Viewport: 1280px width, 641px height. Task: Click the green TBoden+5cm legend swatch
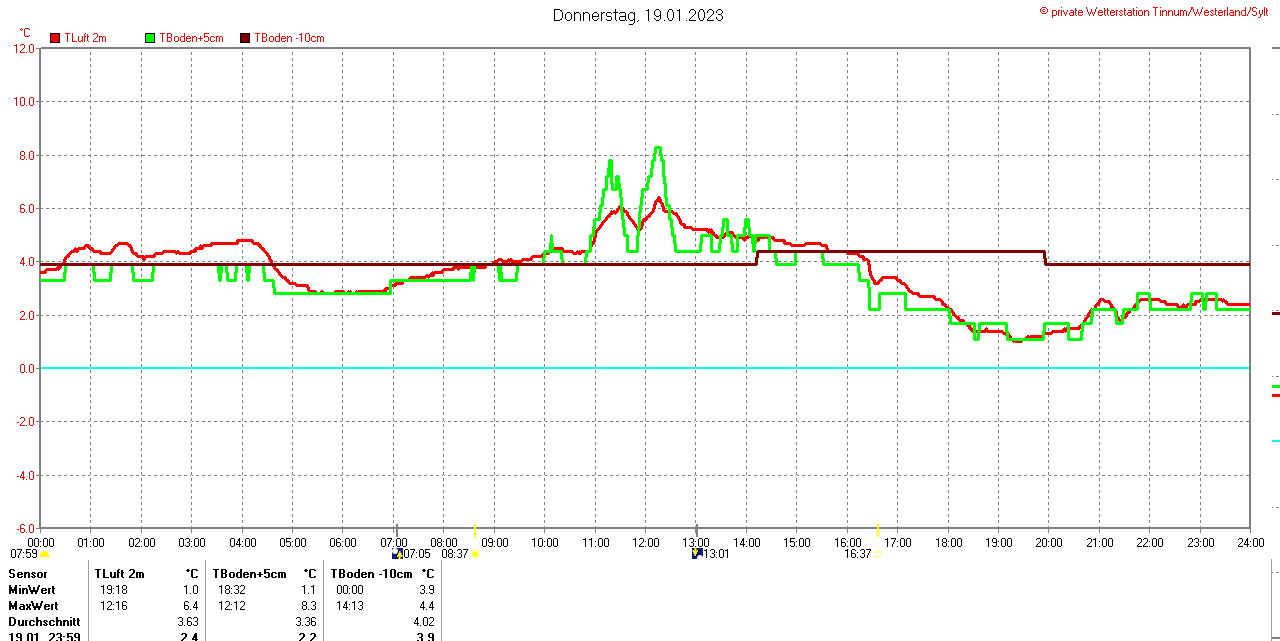point(151,38)
